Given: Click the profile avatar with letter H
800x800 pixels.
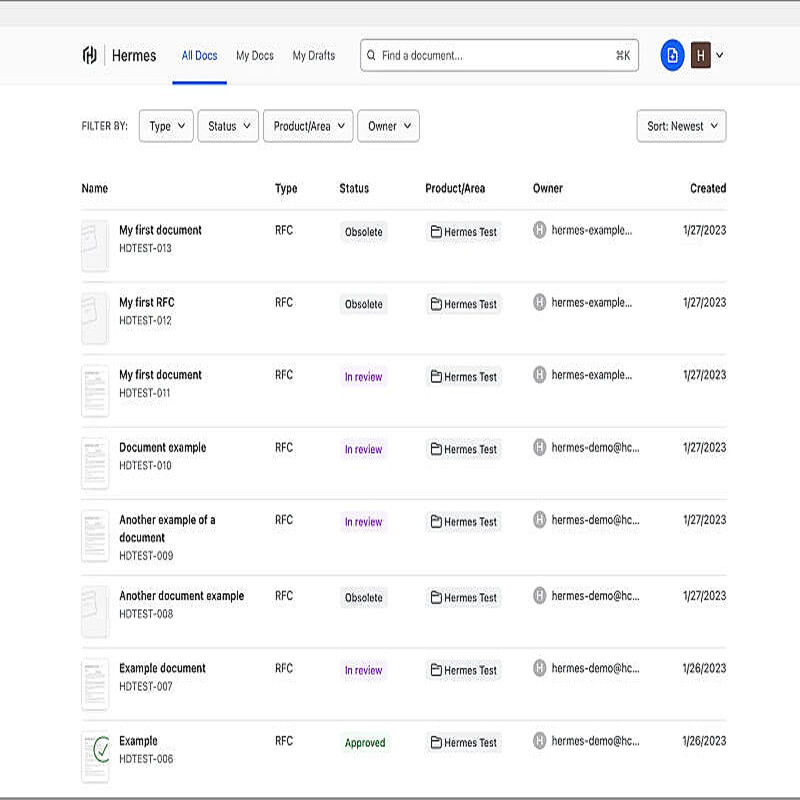Looking at the screenshot, I should pos(700,55).
